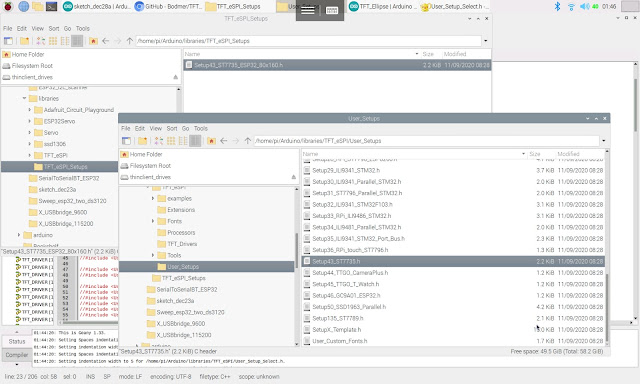Switch User_Setups to compact view
Image resolution: width=640 pixels, height=384 pixels.
[x=183, y=141]
